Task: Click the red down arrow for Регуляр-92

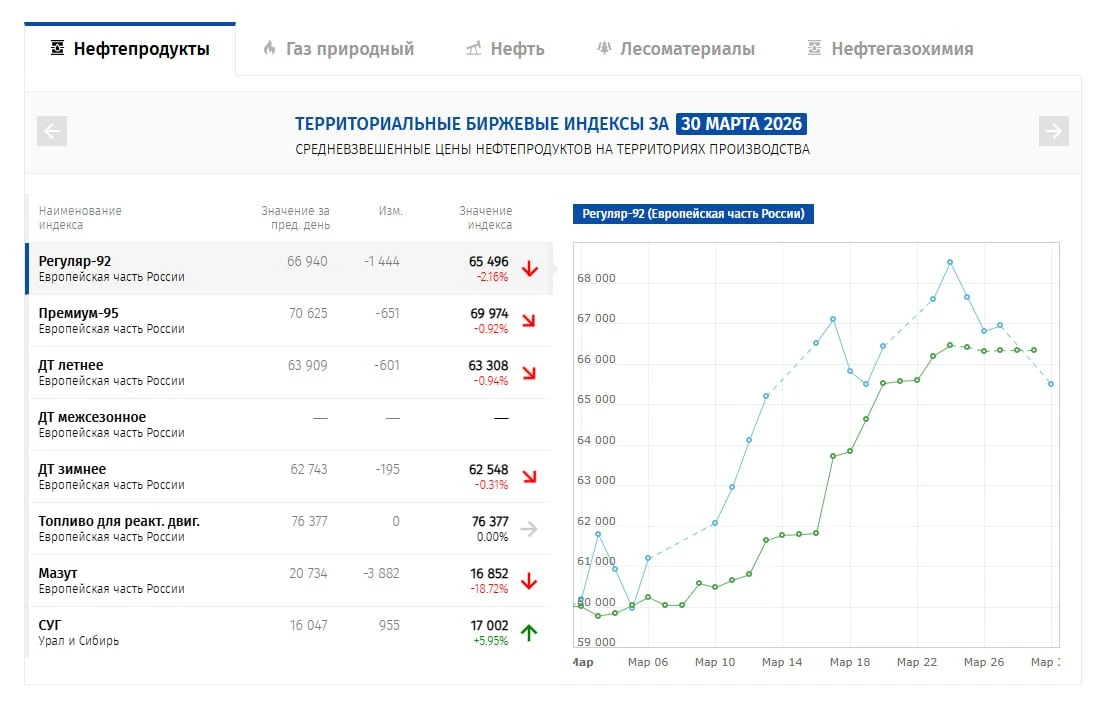Action: coord(530,269)
